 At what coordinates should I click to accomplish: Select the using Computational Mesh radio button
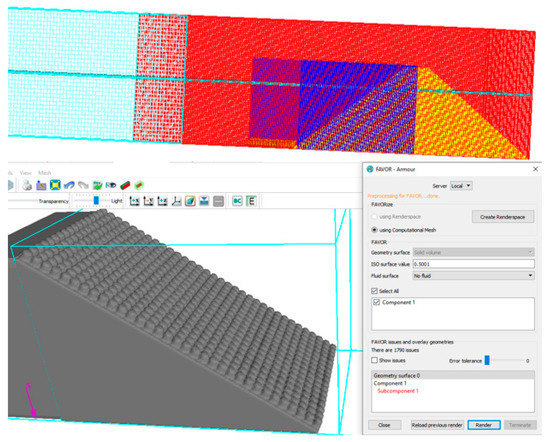pyautogui.click(x=374, y=230)
